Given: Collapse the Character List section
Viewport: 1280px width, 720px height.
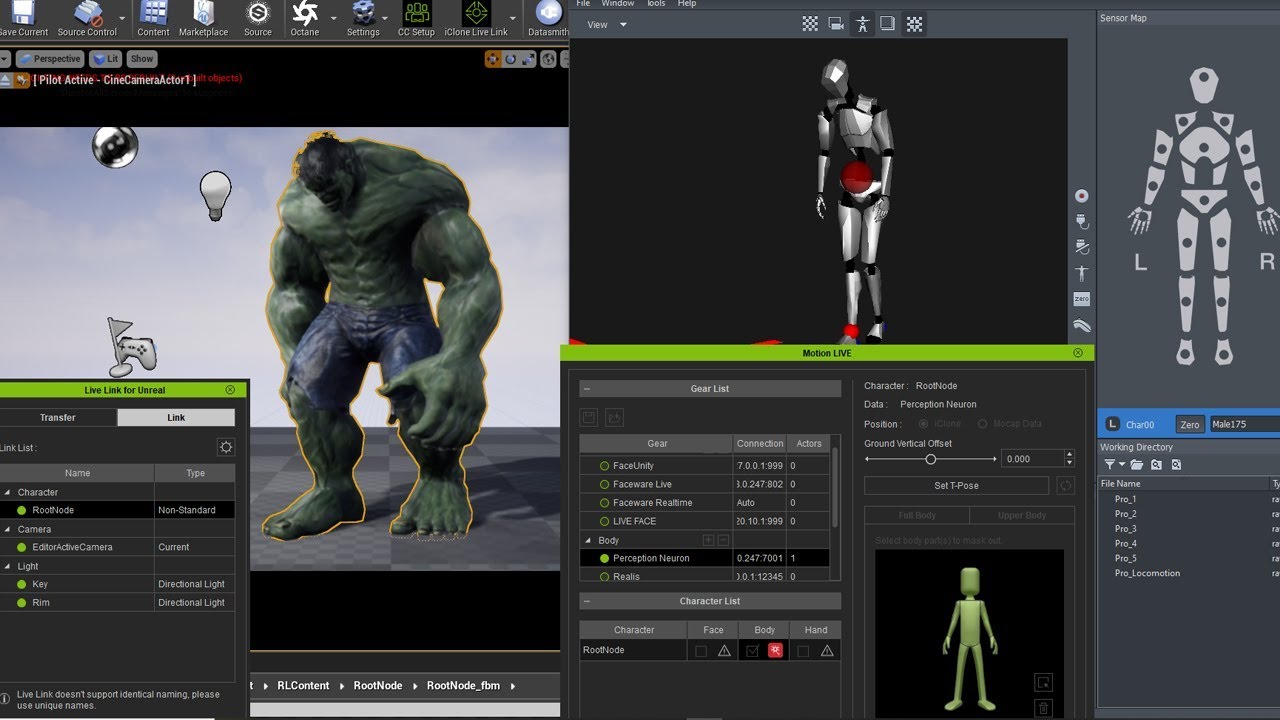Looking at the screenshot, I should pos(587,601).
